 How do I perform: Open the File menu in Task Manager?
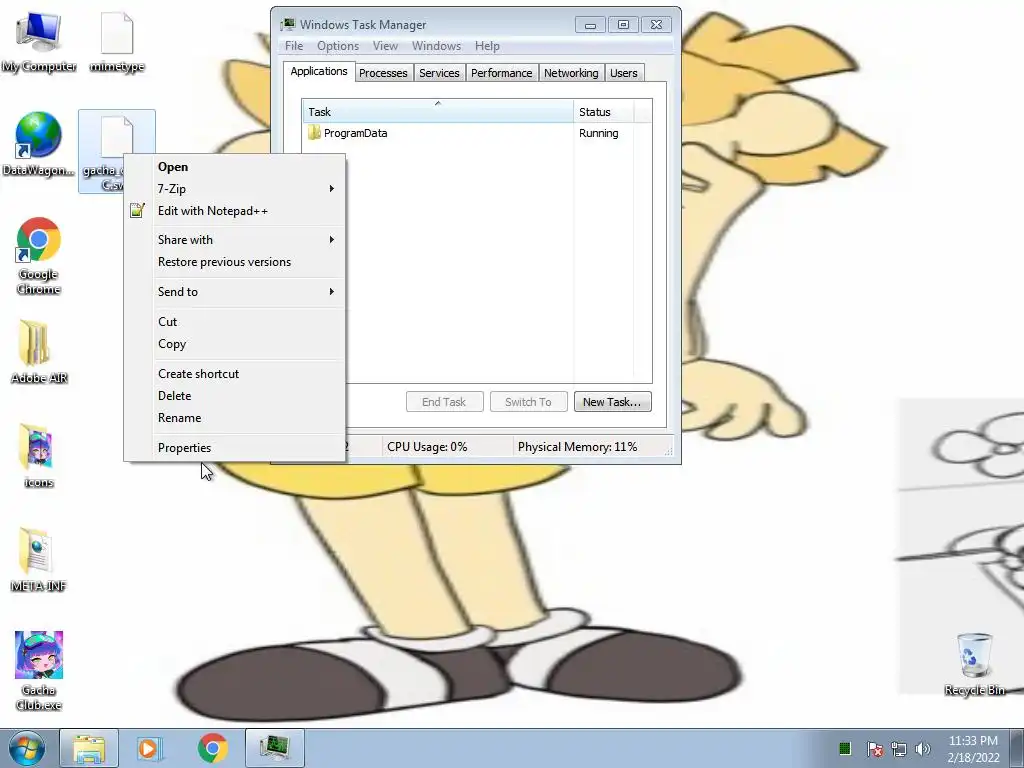click(294, 46)
